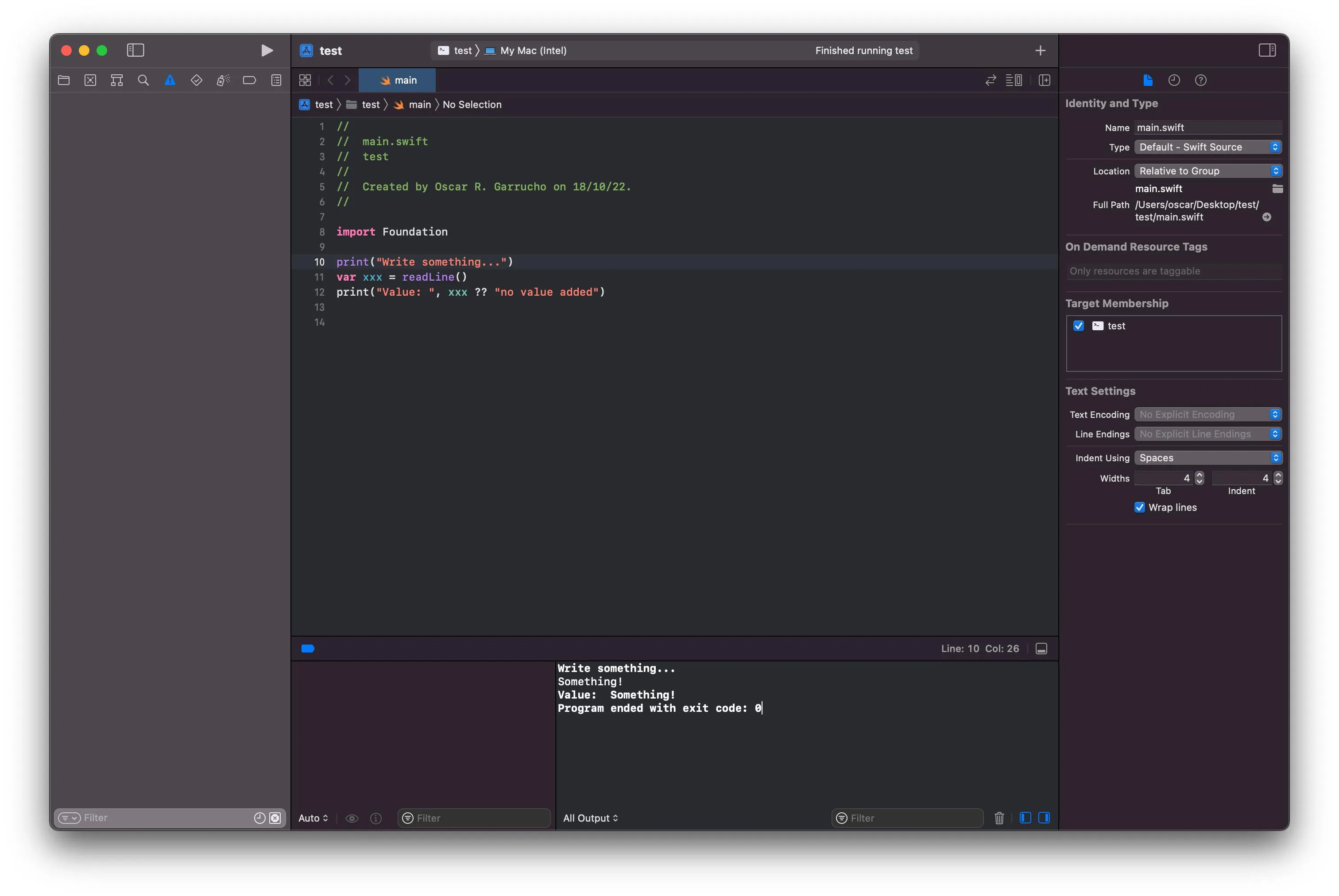Clear console with the trash icon
1339x896 pixels.
coord(999,818)
